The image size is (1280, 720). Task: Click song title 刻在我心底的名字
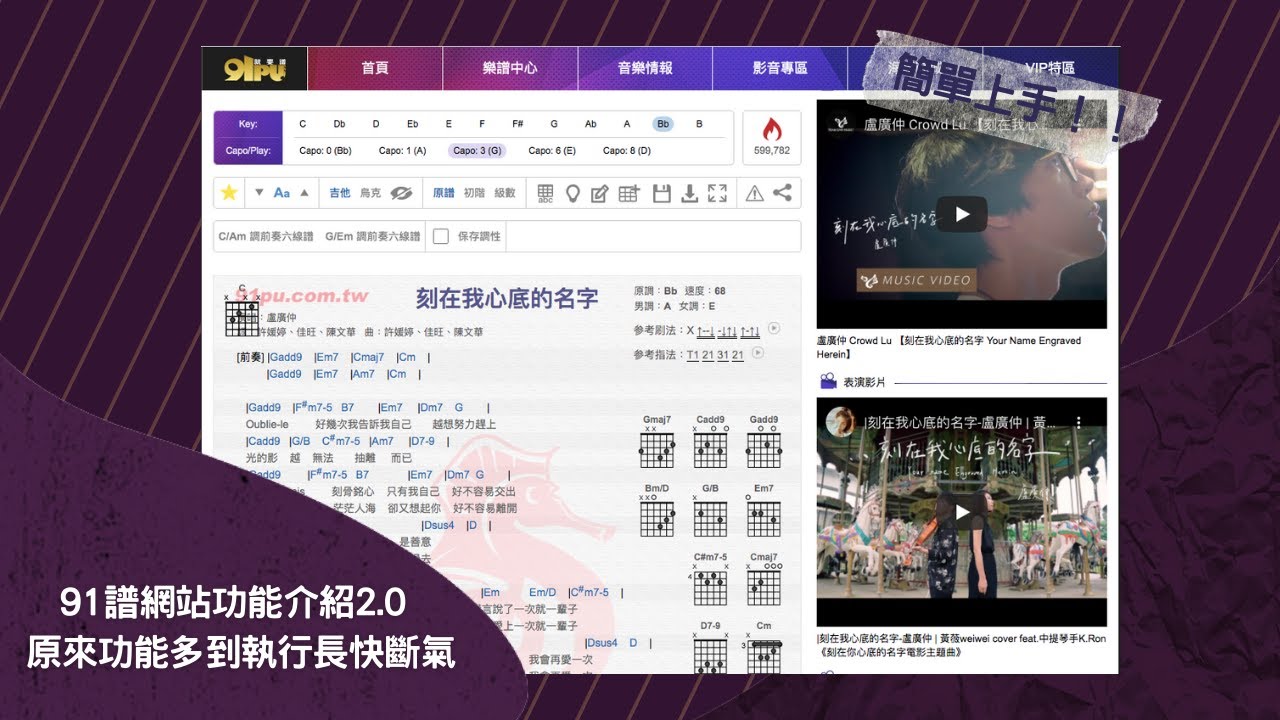[507, 298]
